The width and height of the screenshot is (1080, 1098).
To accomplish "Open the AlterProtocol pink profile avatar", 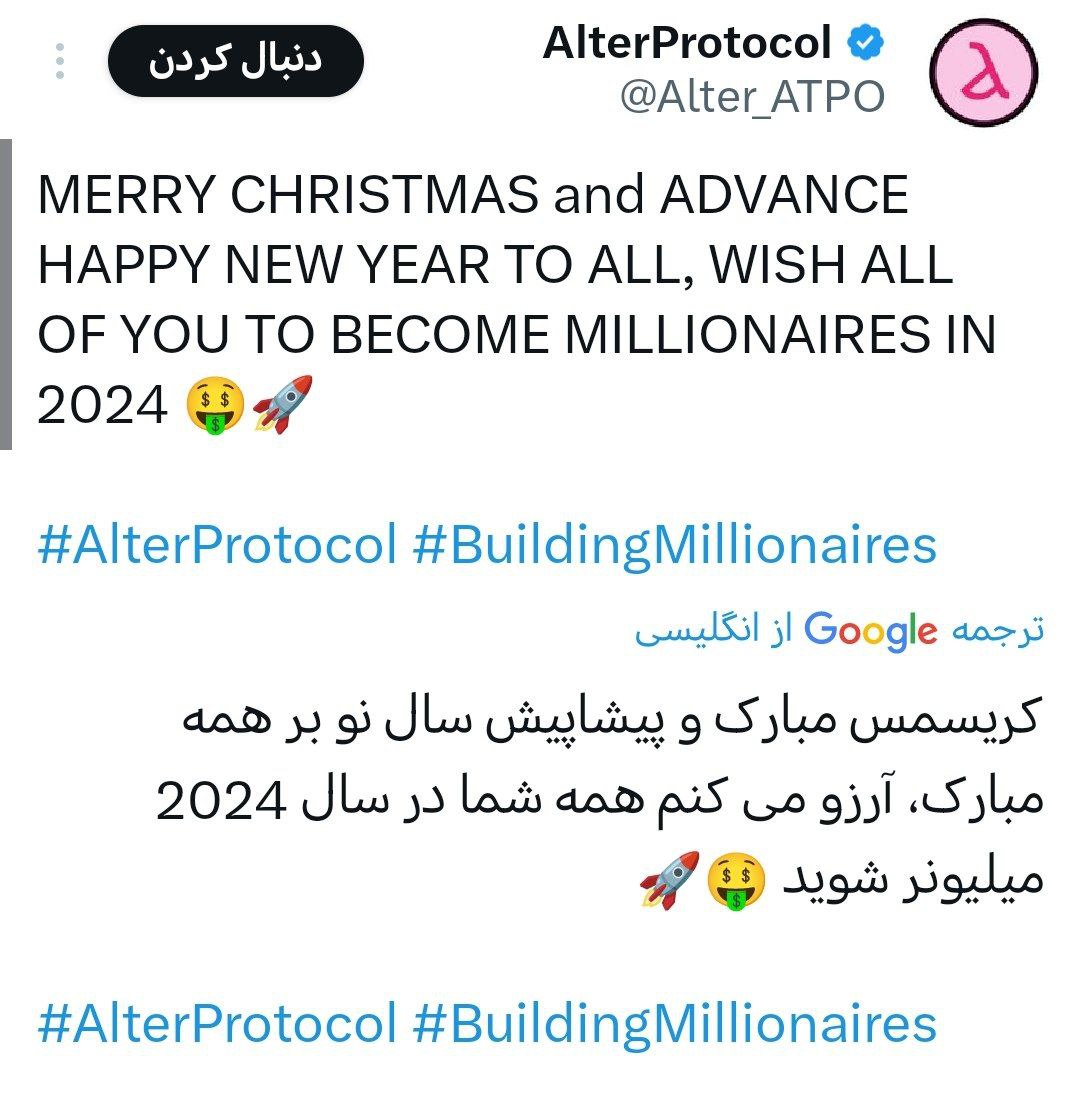I will (983, 73).
